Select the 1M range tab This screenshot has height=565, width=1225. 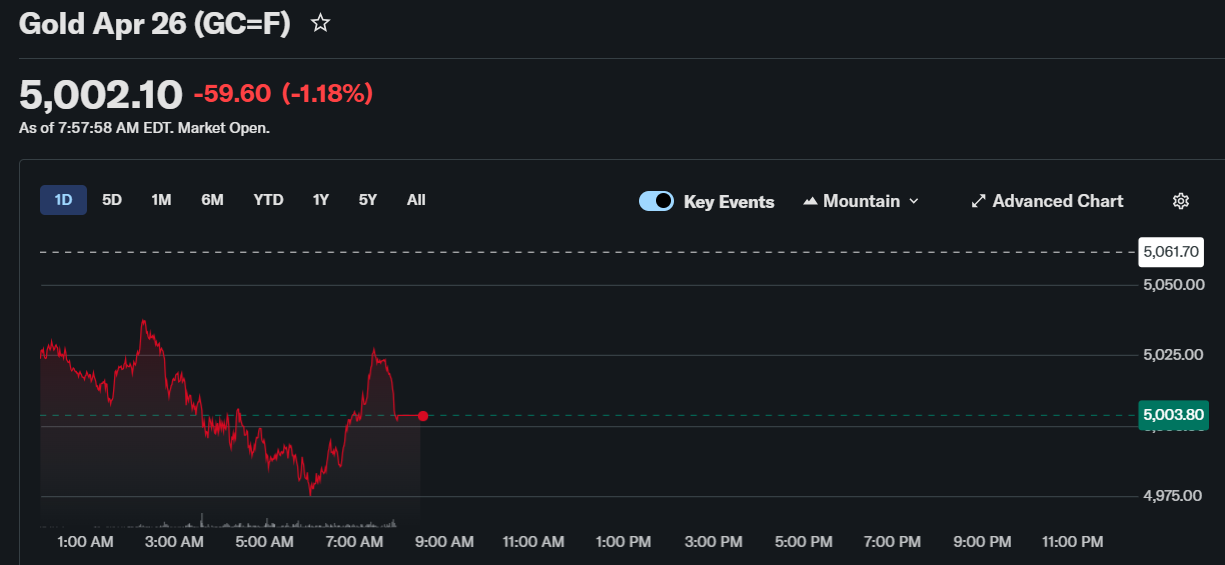coord(161,200)
